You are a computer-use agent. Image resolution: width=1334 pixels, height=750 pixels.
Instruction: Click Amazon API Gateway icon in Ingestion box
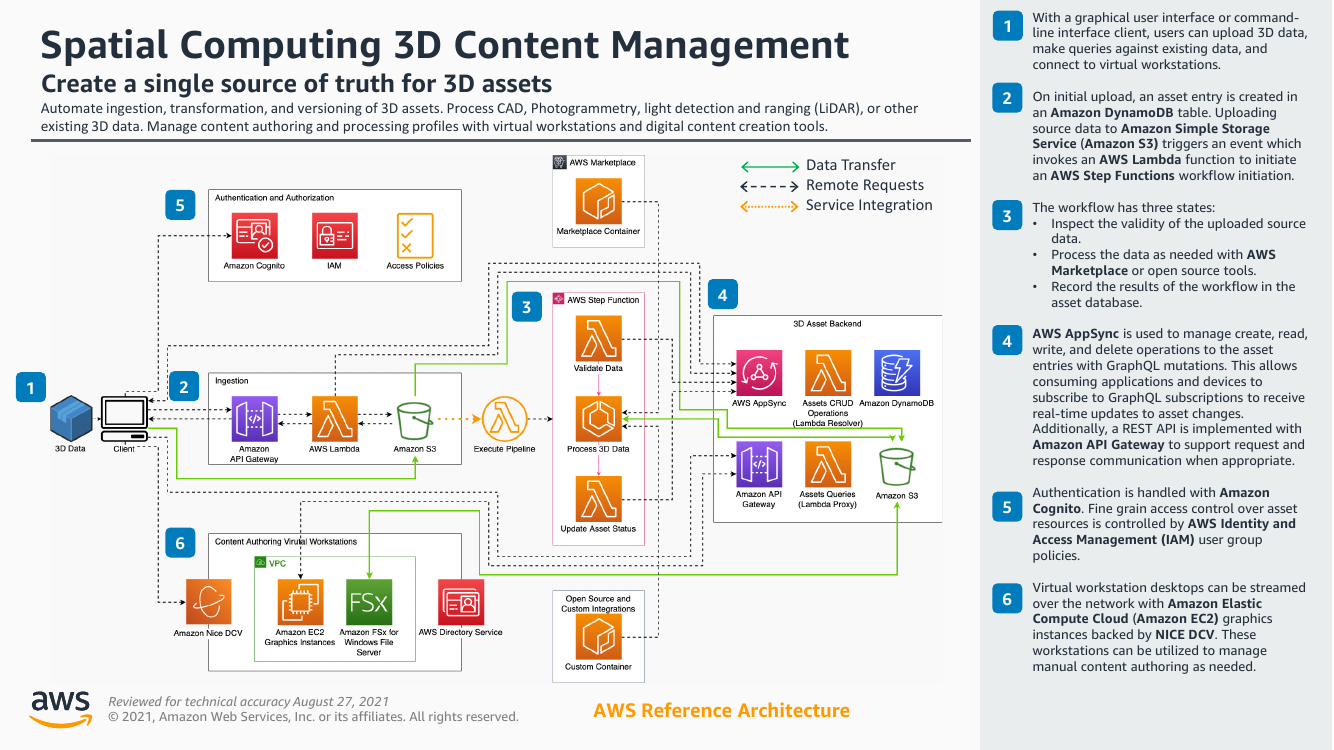click(x=255, y=419)
